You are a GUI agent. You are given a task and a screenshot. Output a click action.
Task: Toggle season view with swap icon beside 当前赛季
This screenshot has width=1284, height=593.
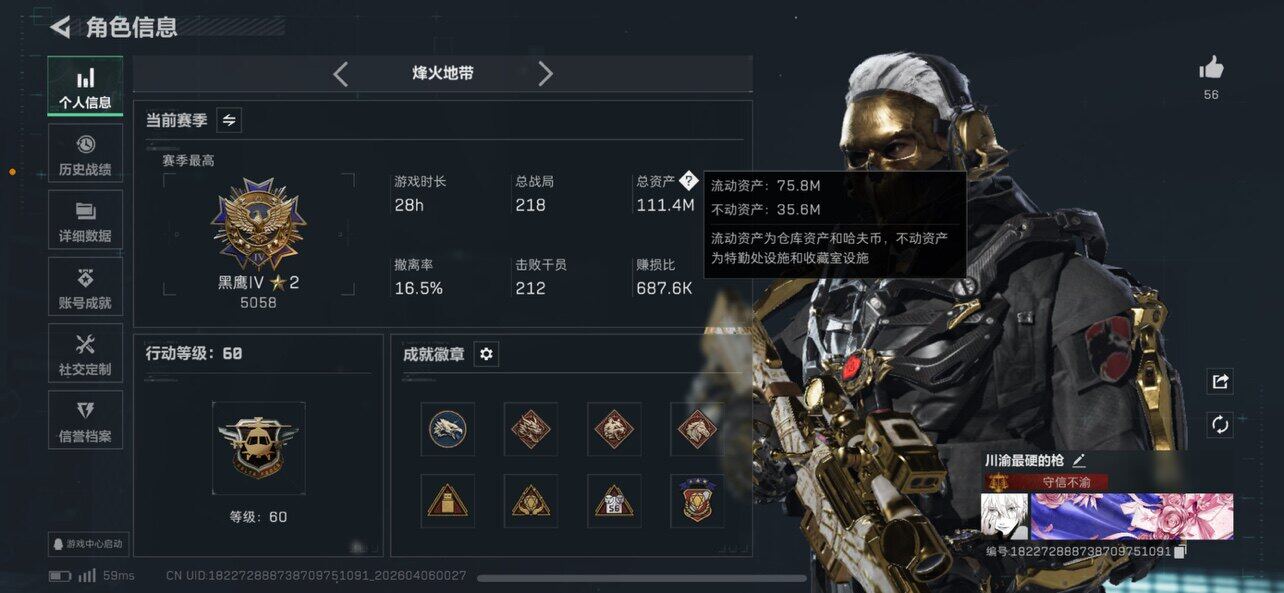pyautogui.click(x=229, y=120)
